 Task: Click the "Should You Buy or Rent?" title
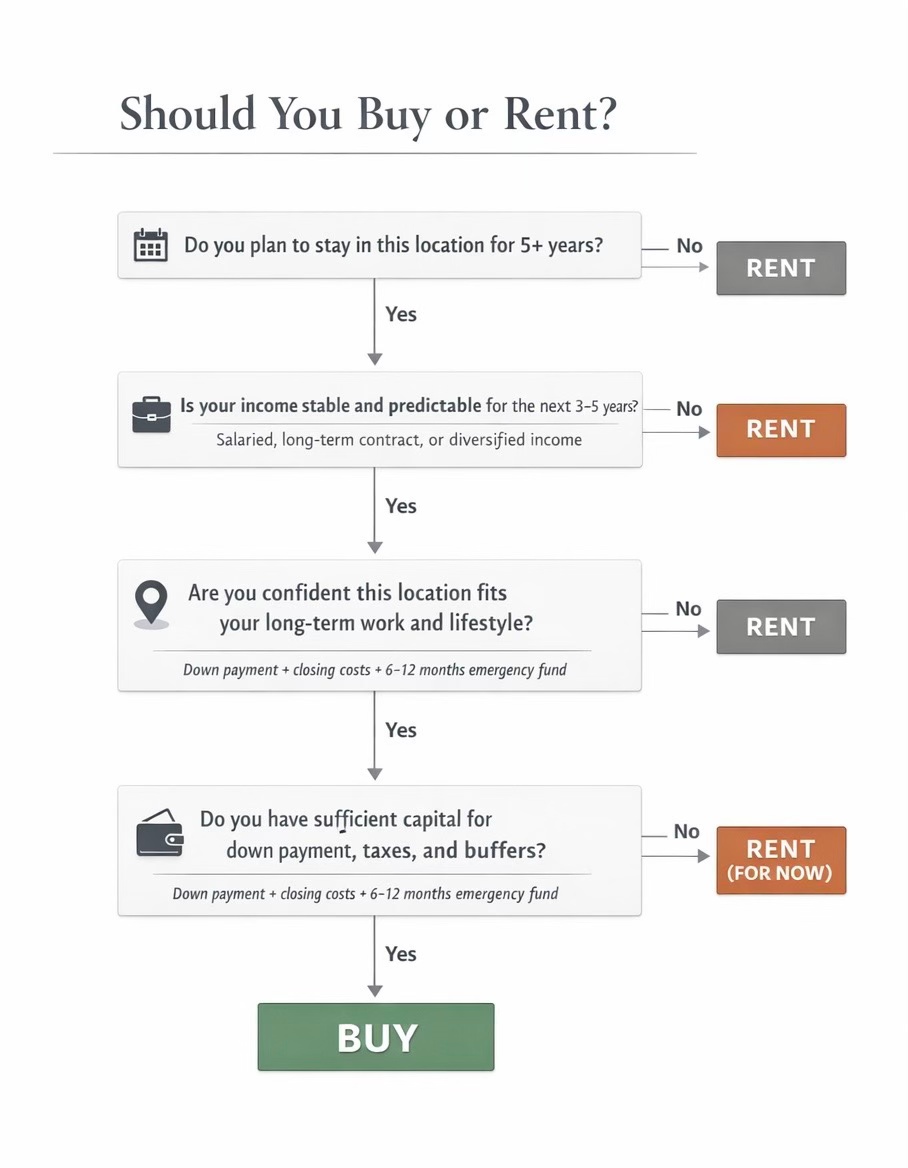(x=368, y=114)
